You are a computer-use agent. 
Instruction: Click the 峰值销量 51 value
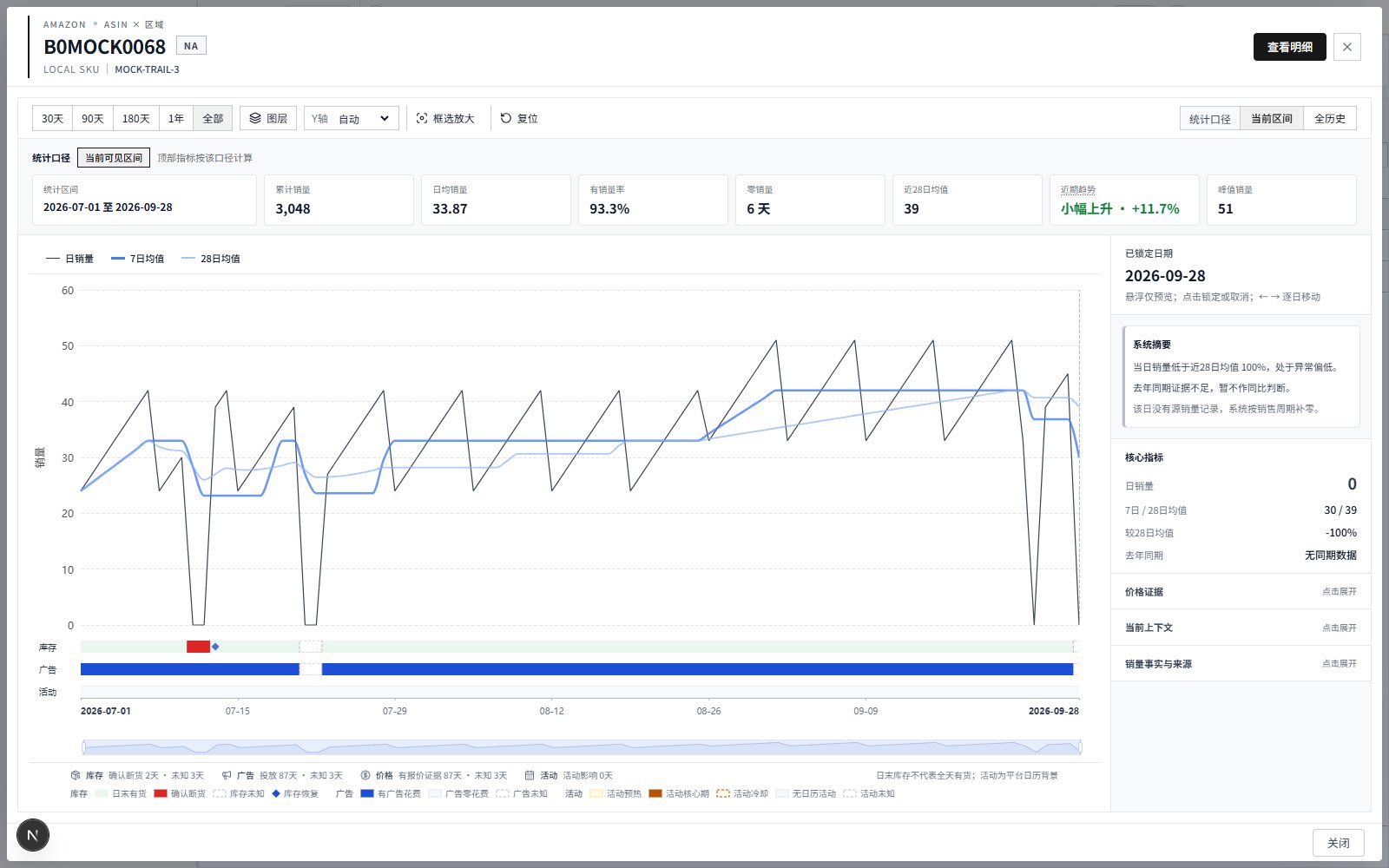[x=1225, y=209]
